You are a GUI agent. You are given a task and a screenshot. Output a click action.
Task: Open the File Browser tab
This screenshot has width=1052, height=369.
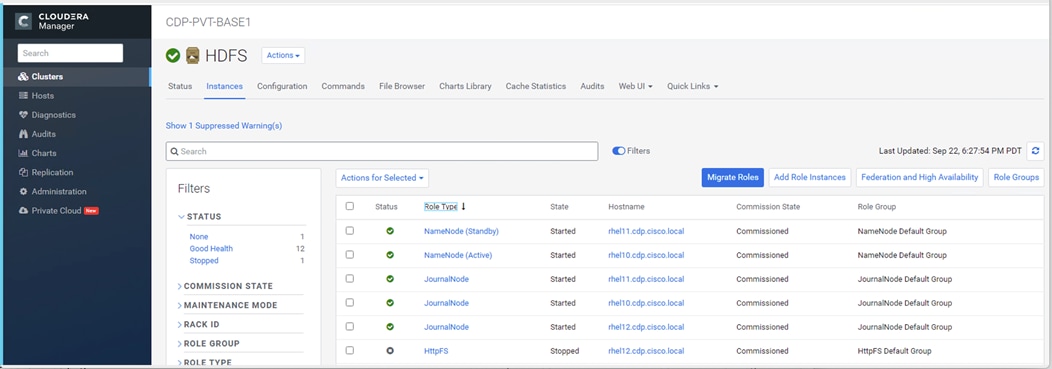(402, 87)
